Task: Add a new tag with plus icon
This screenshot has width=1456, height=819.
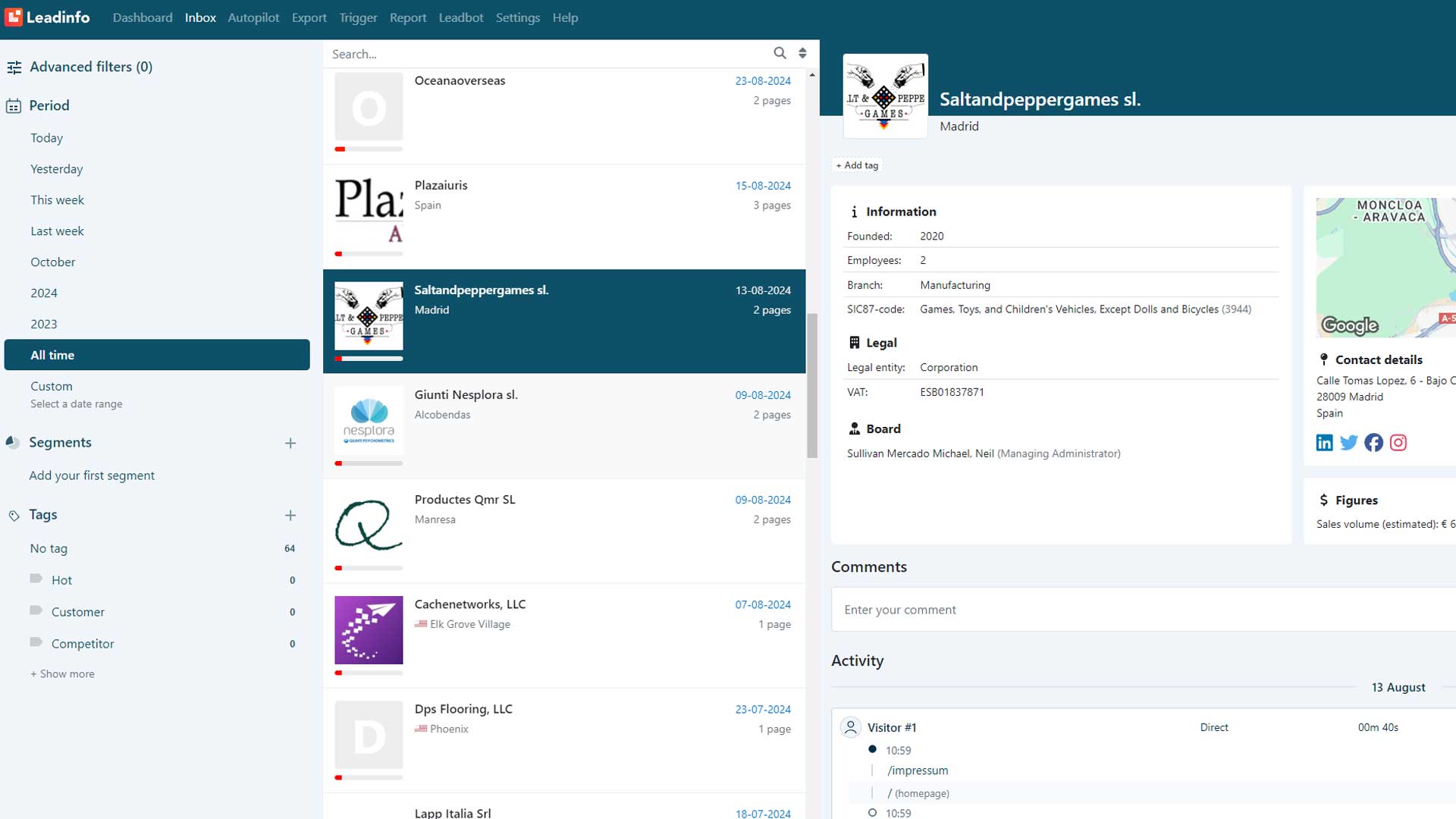Action: (290, 516)
